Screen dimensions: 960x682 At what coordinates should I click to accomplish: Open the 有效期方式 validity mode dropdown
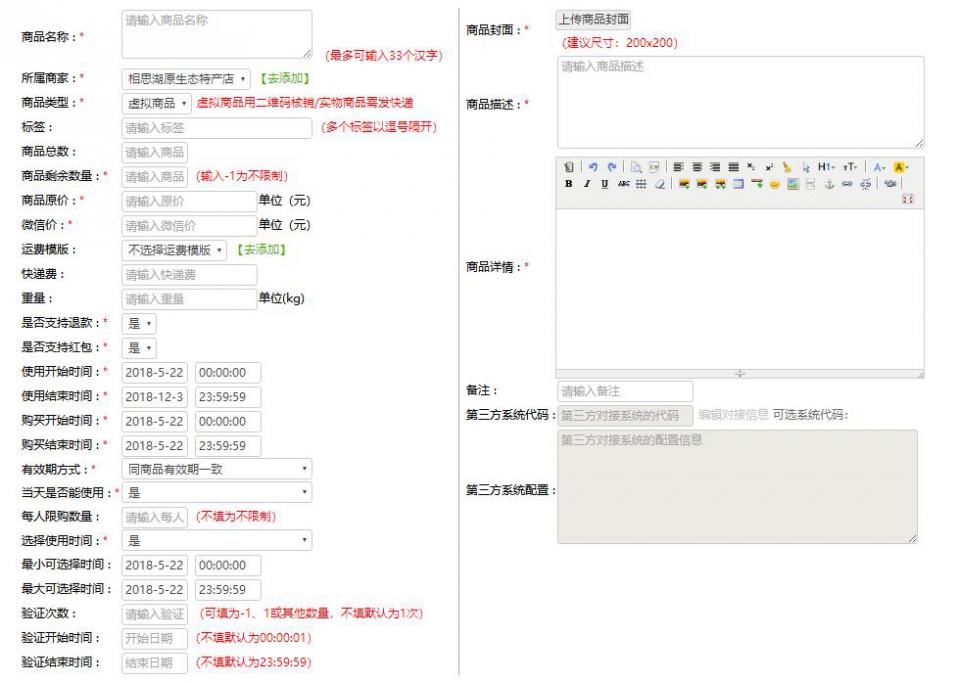[x=216, y=469]
